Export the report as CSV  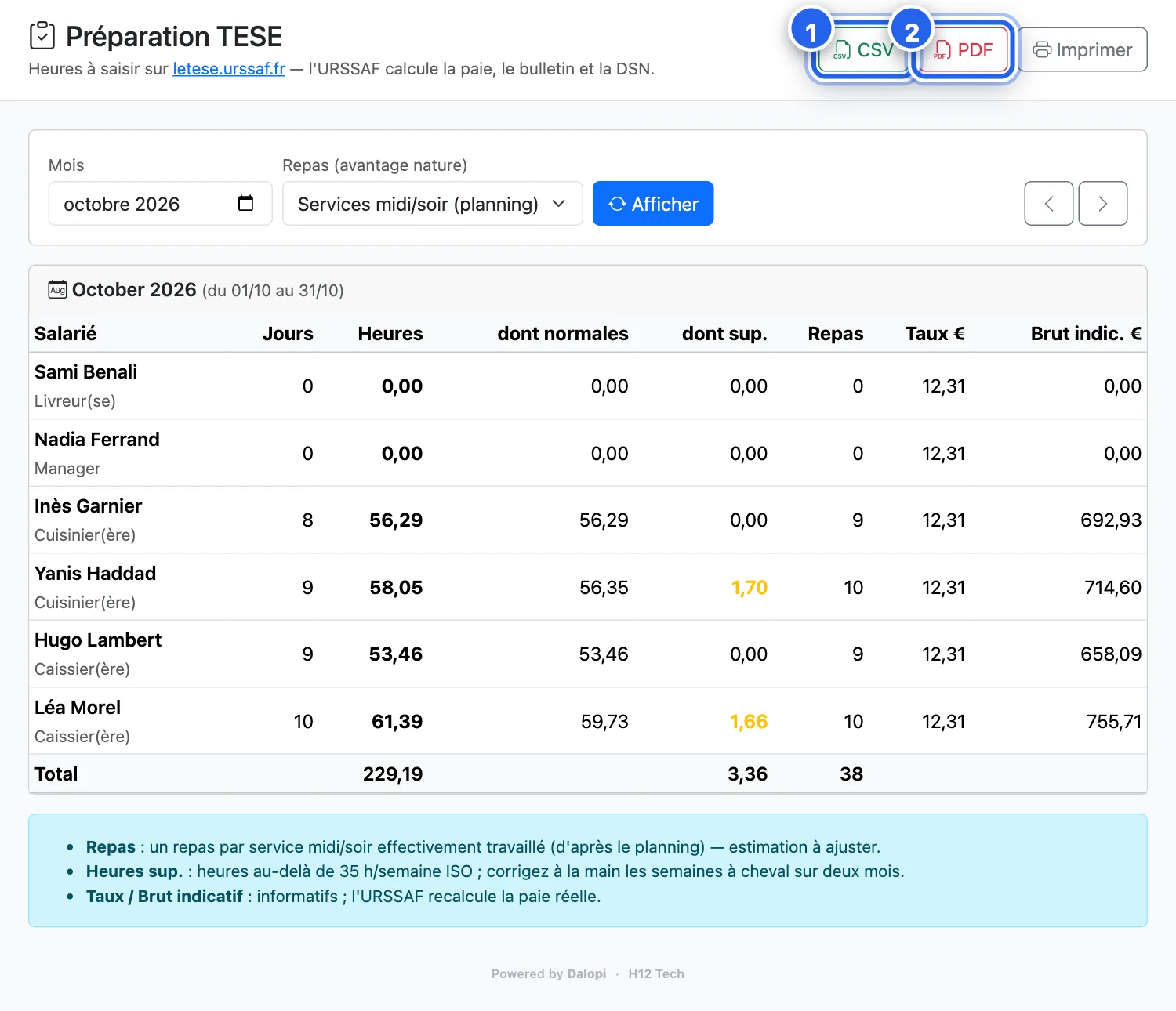pyautogui.click(x=862, y=50)
